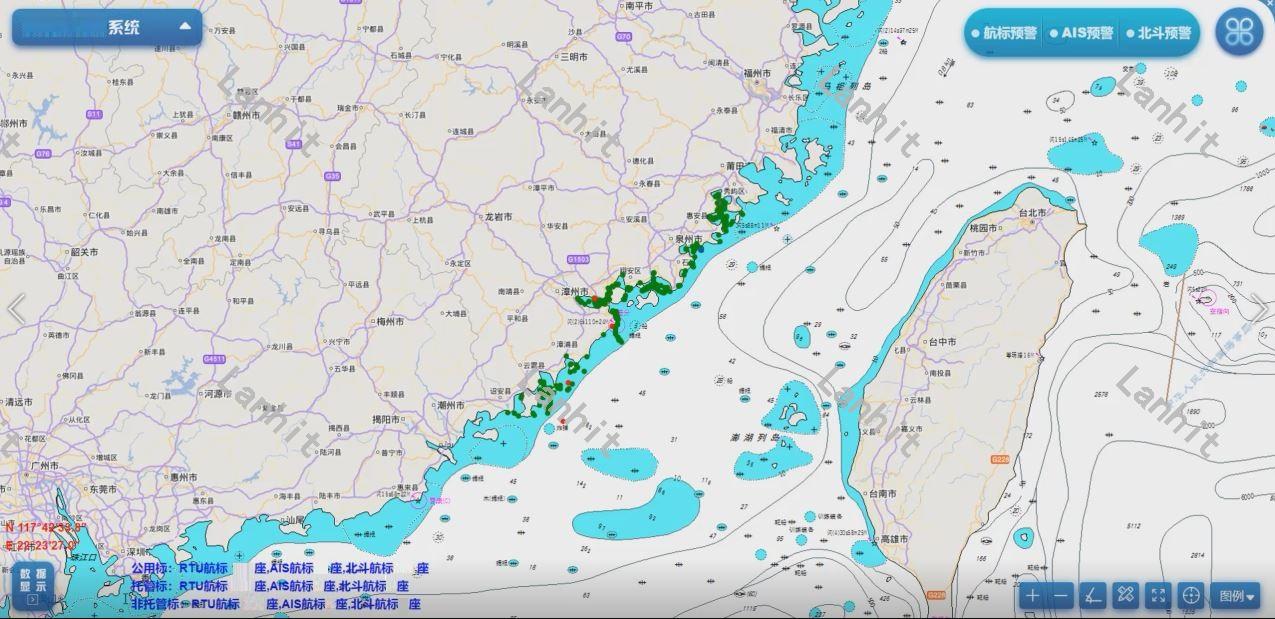1275x619 pixels.
Task: Toggle fullscreen map view
Action: click(1158, 596)
